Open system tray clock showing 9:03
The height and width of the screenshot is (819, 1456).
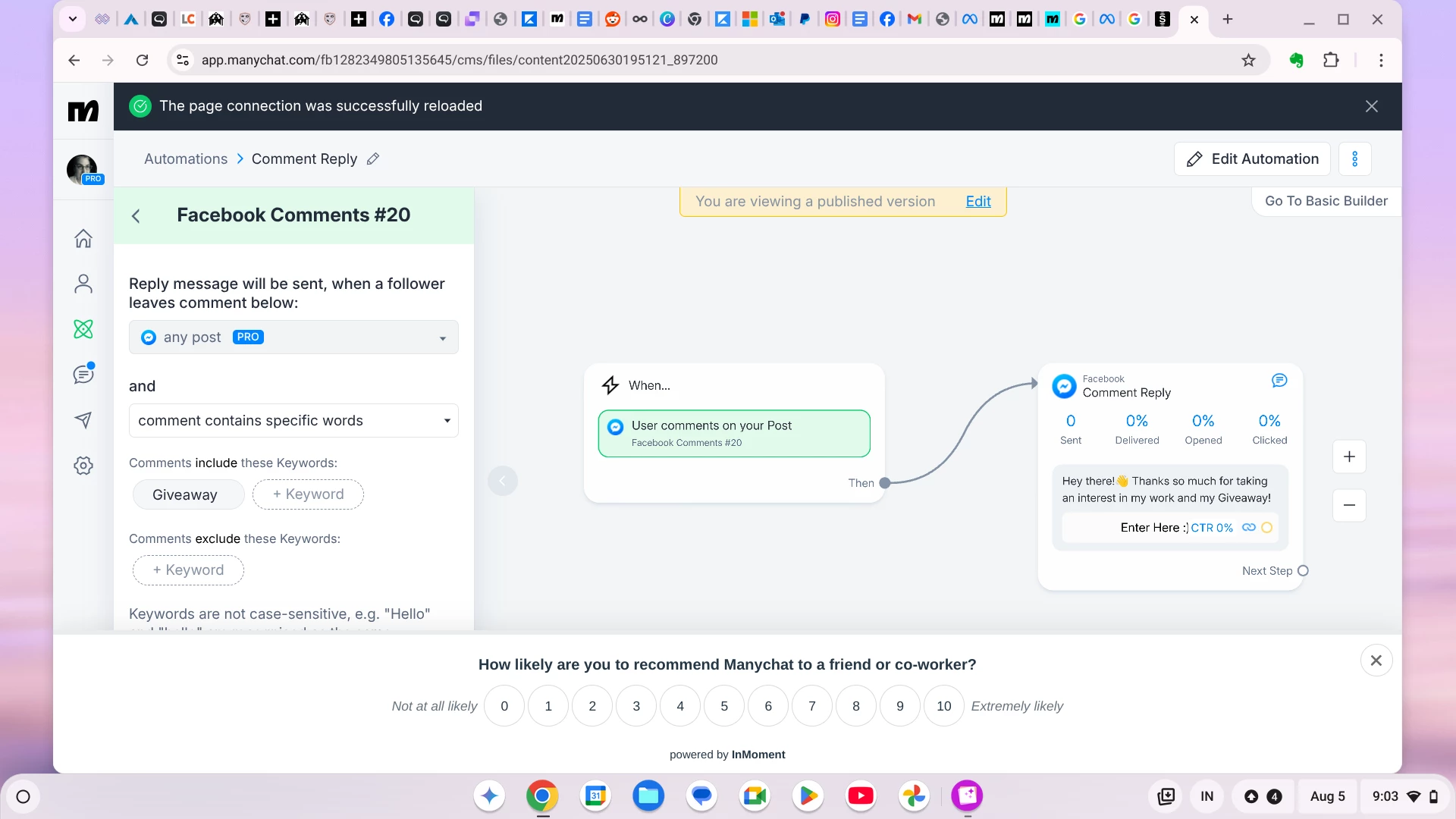click(1404, 796)
